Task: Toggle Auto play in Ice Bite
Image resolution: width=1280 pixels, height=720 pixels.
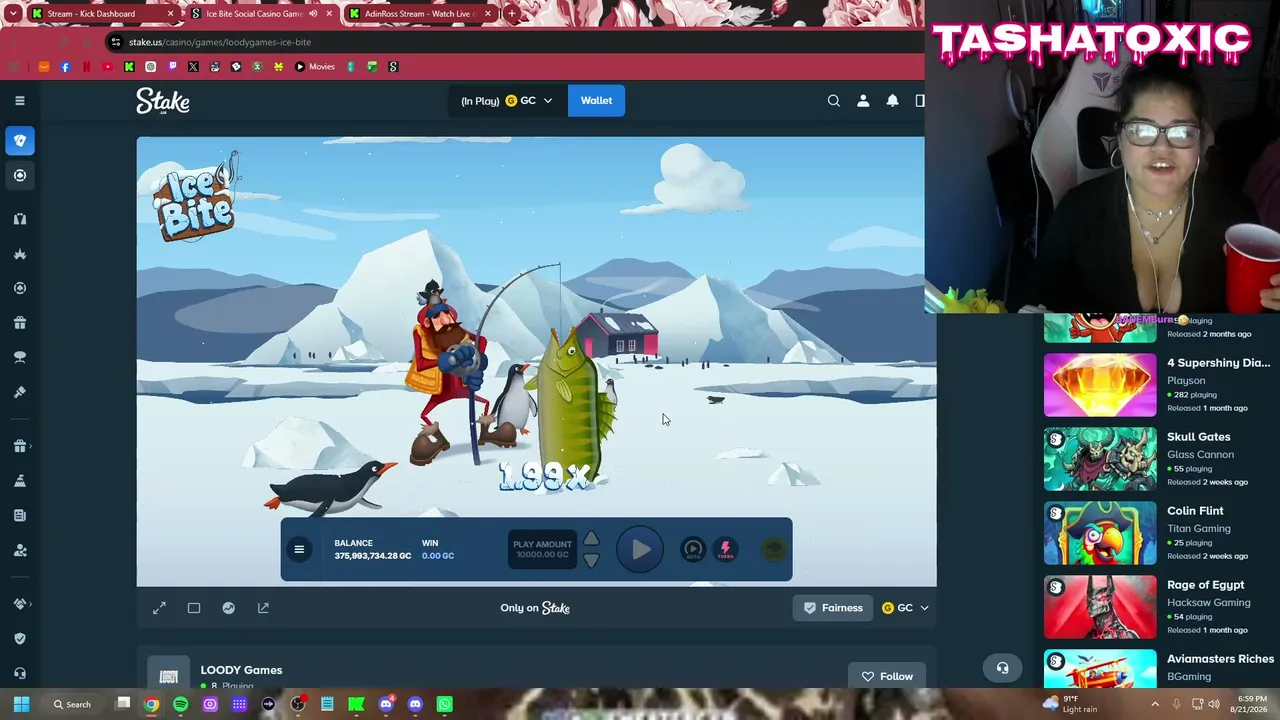Action: 693,549
